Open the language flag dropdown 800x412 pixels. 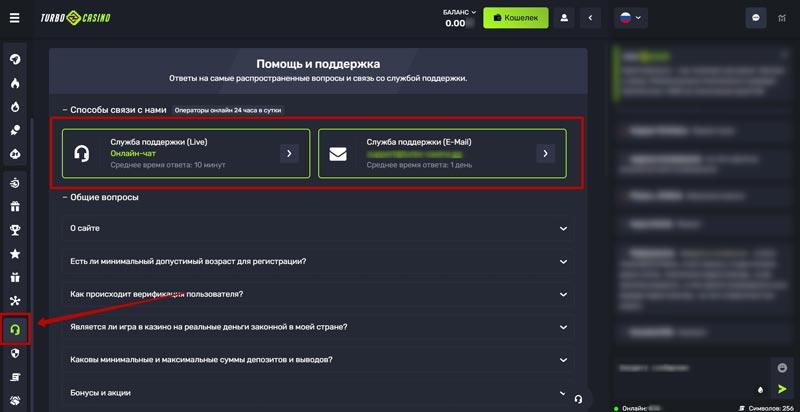point(631,18)
